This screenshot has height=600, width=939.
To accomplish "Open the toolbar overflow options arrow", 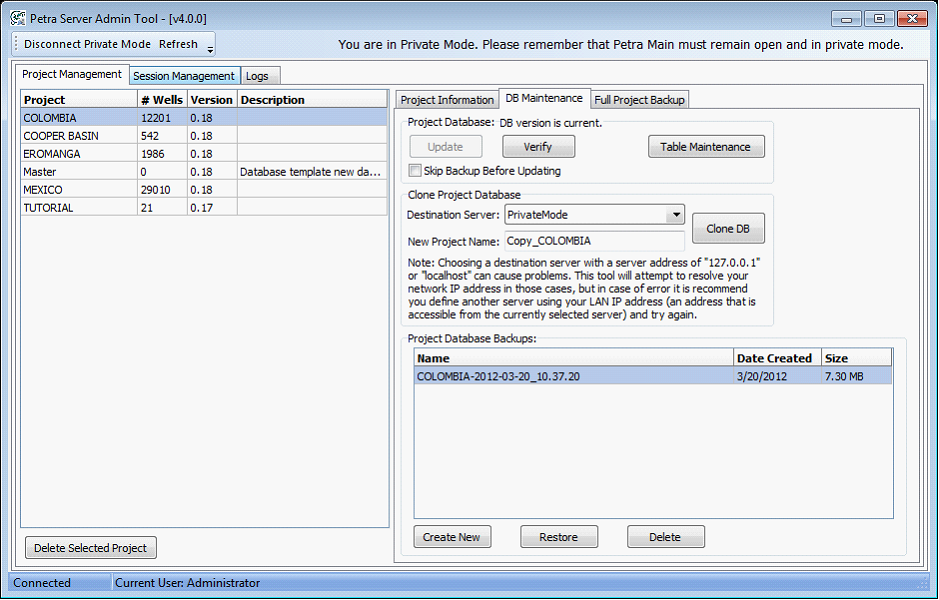I will [x=210, y=48].
